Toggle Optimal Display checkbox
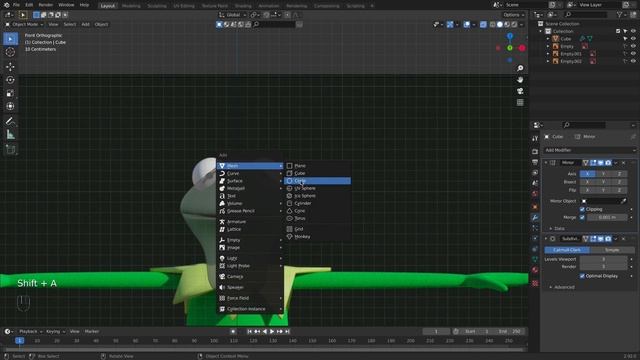The height and width of the screenshot is (360, 640). pyautogui.click(x=582, y=276)
